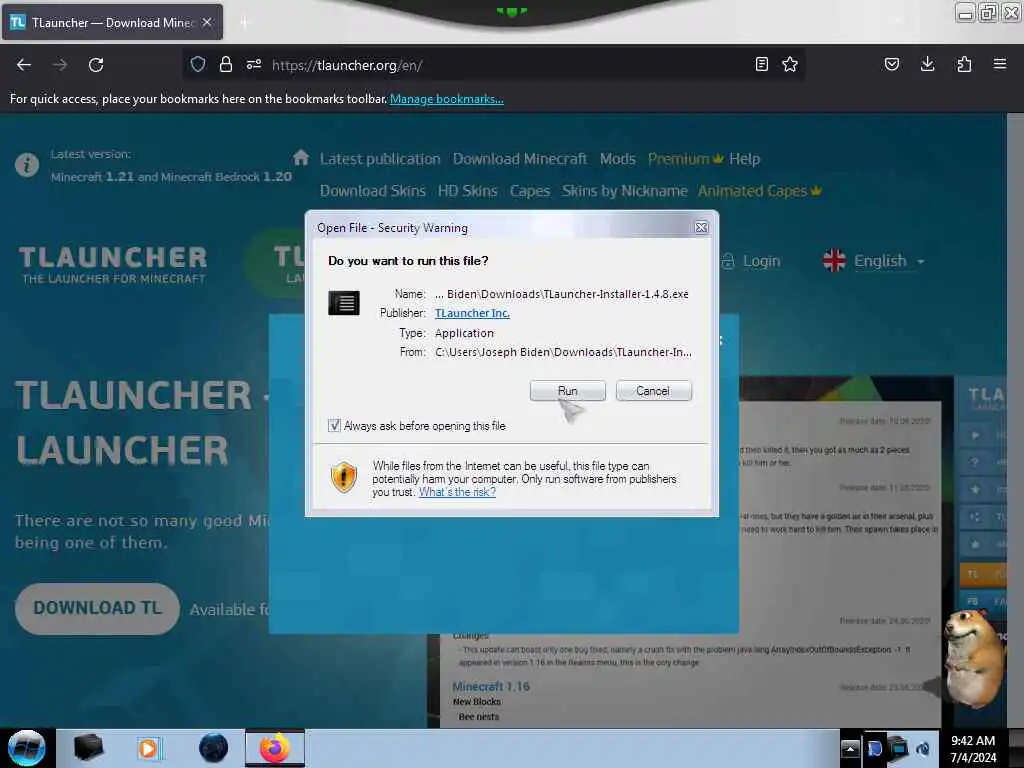This screenshot has width=1024, height=768.
Task: Click the hamster desktop mascot
Action: pyautogui.click(x=973, y=658)
